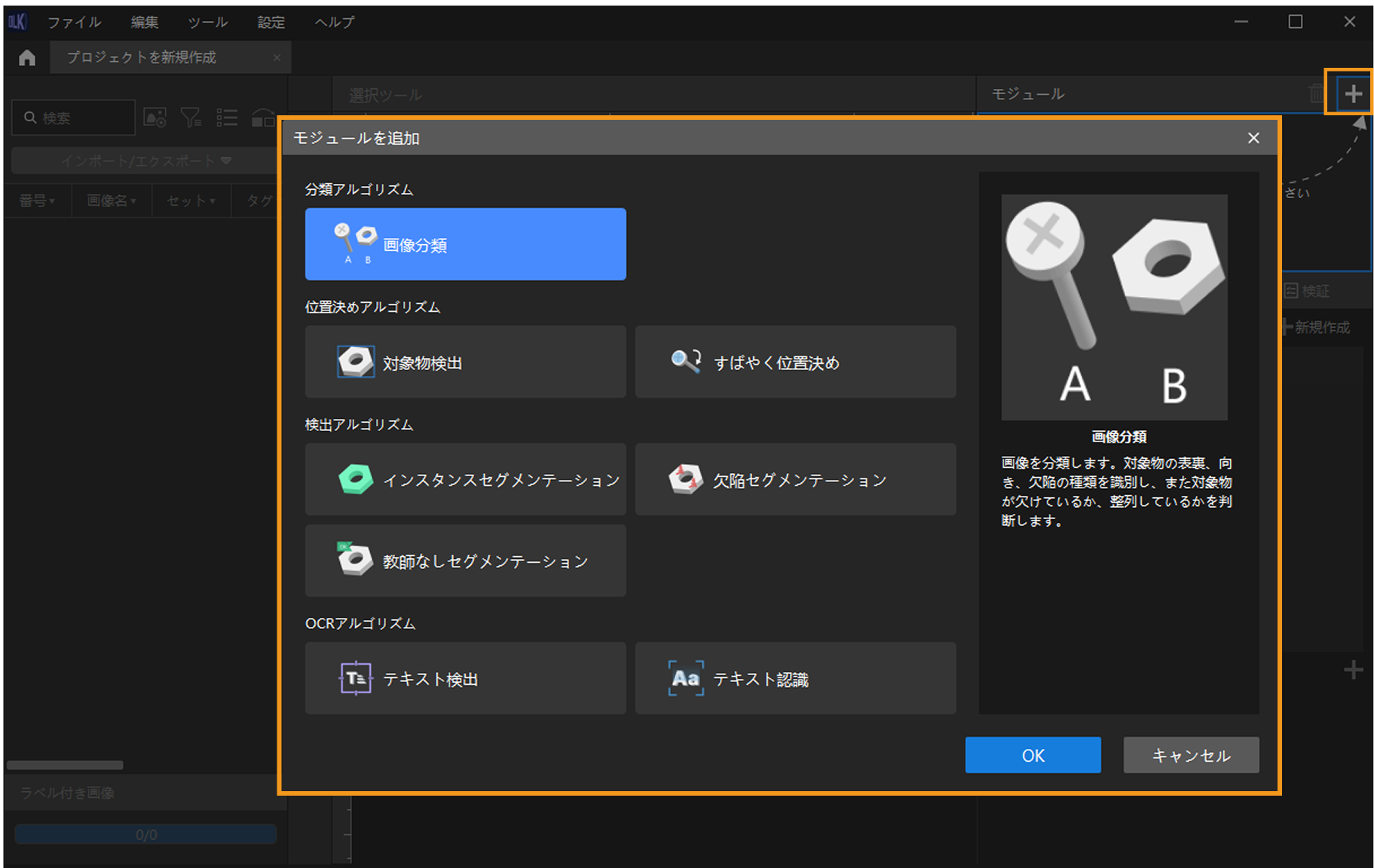
Task: Open the ファイル menu
Action: pos(74,23)
